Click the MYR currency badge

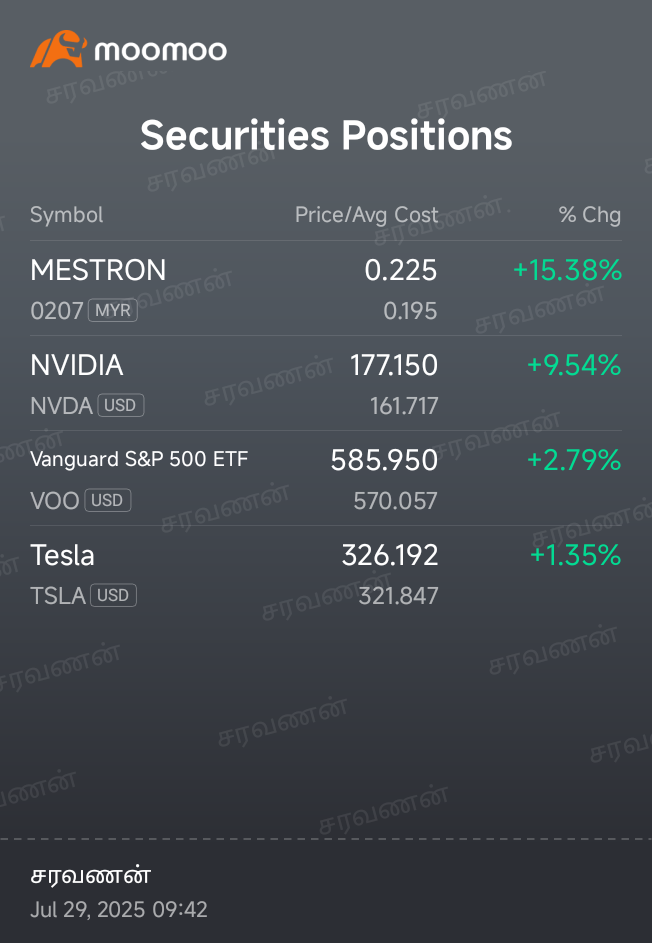pyautogui.click(x=113, y=311)
